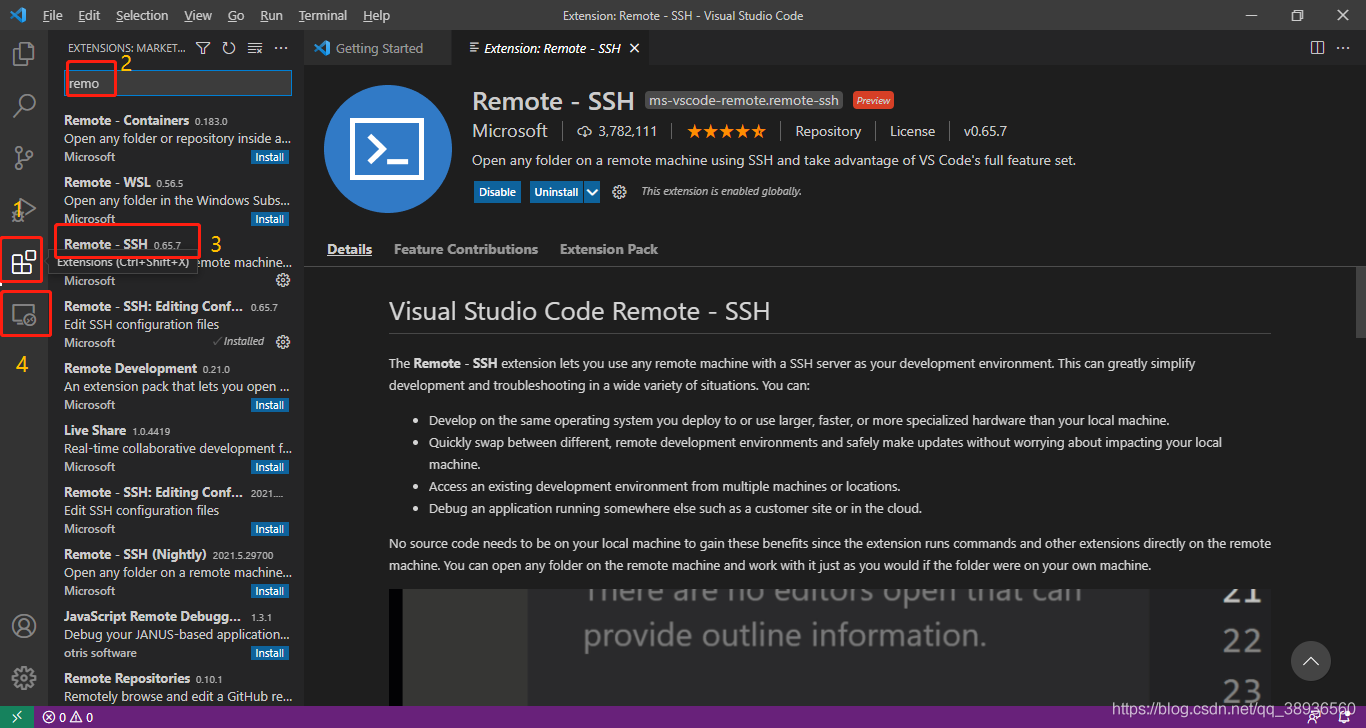1366x728 pixels.
Task: Click the Preview badge
Action: click(873, 100)
